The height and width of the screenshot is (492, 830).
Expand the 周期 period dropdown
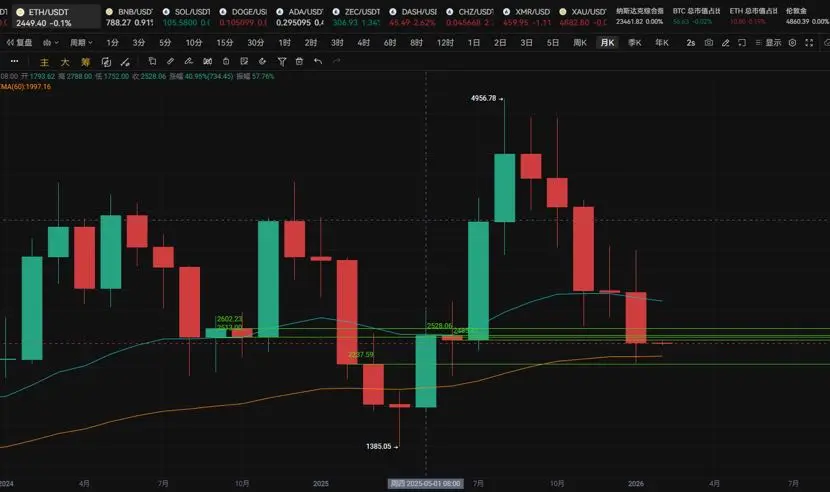(x=81, y=42)
